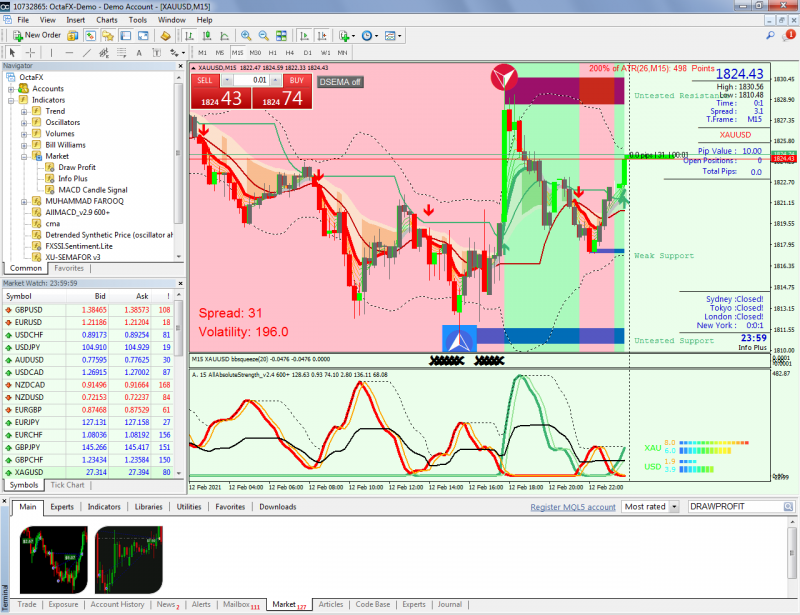Image resolution: width=800 pixels, height=615 pixels.
Task: Close the Market Watch panel
Action: 180,283
